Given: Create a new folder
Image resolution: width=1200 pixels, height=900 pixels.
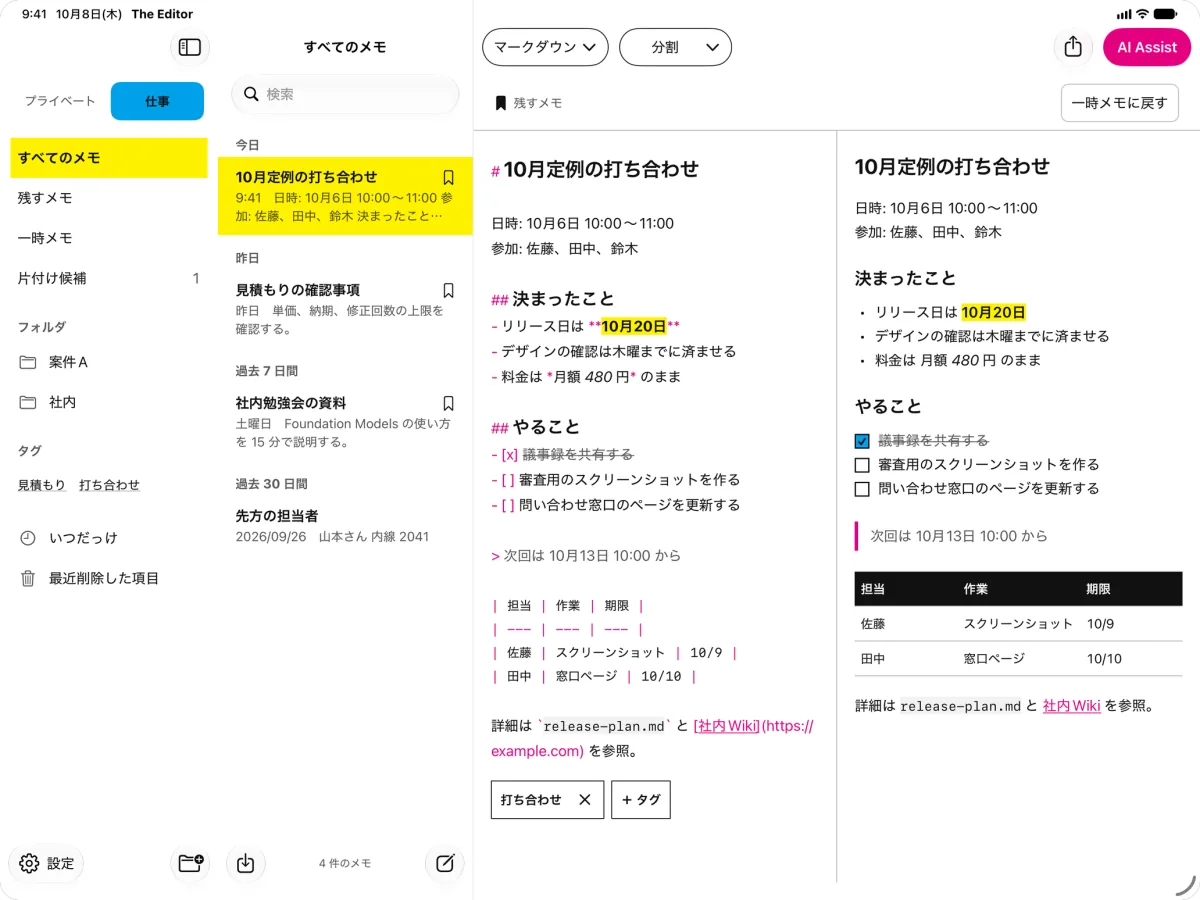Looking at the screenshot, I should pyautogui.click(x=190, y=863).
